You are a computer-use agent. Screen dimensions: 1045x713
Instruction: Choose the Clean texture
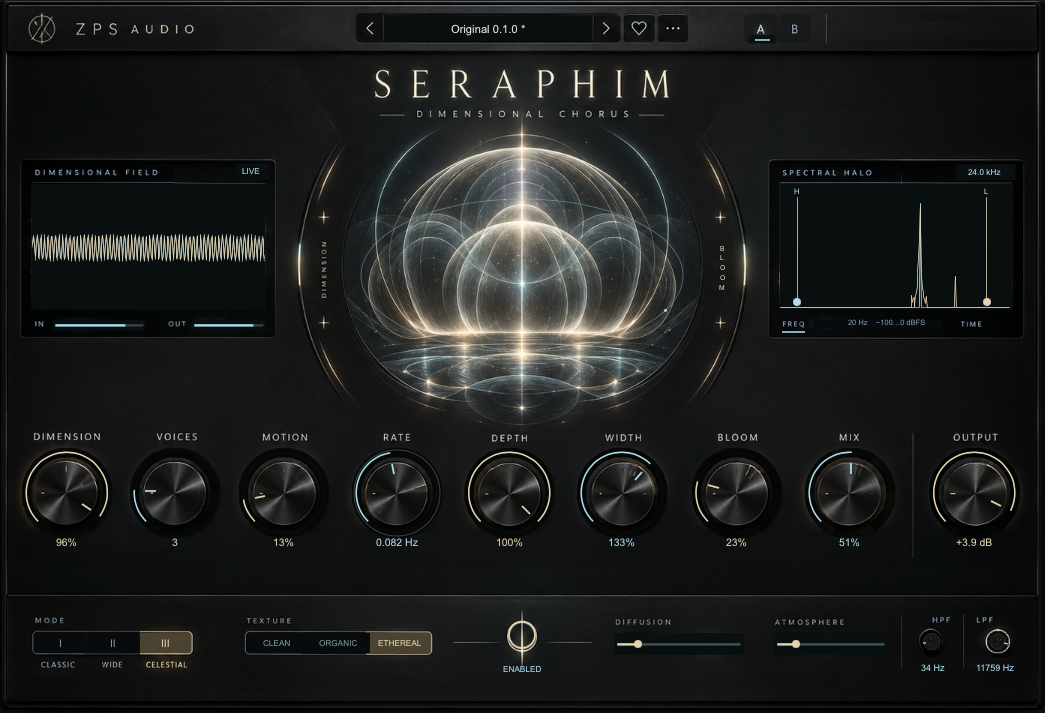click(x=277, y=643)
